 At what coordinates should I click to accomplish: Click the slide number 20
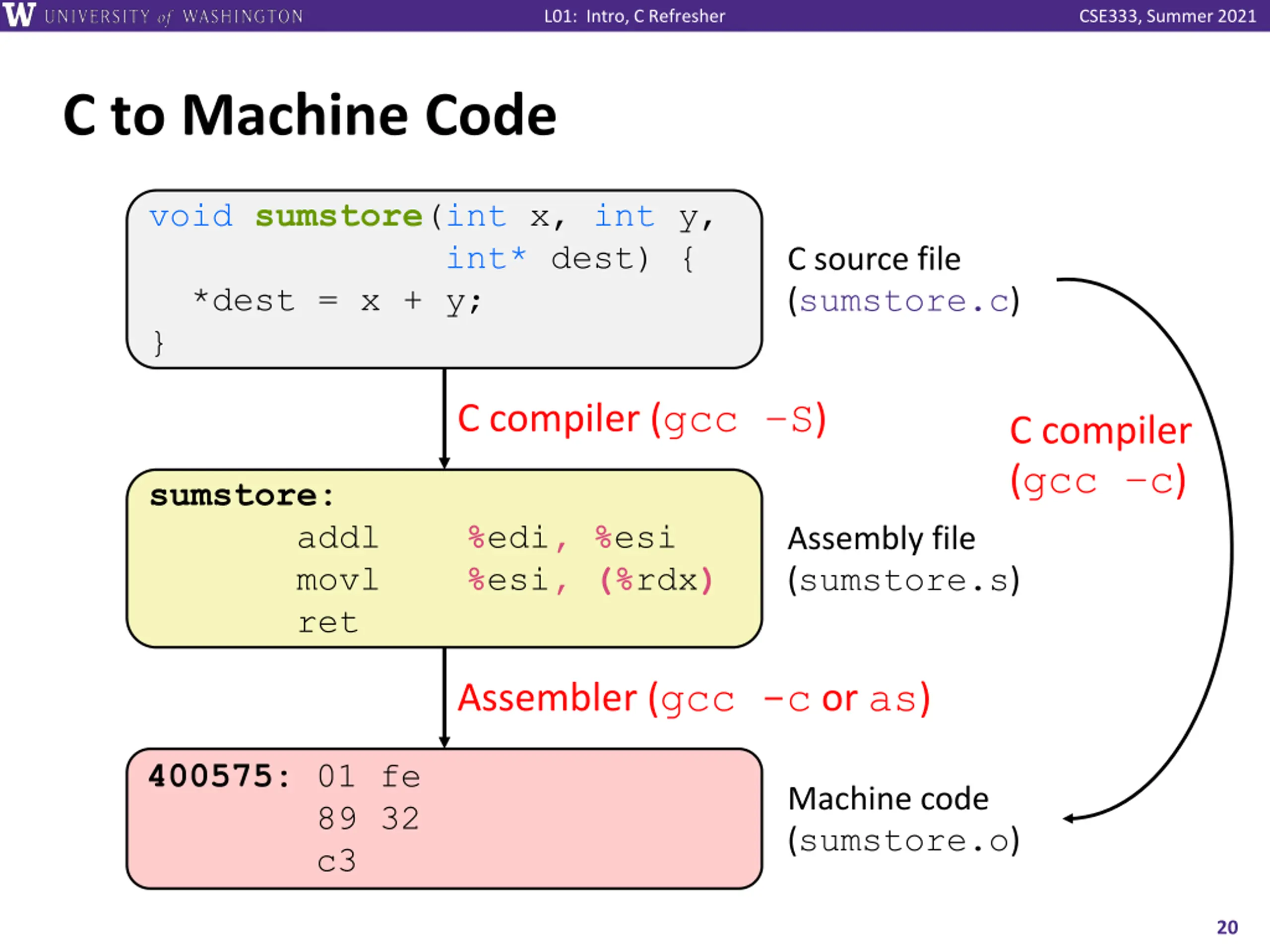(x=1227, y=927)
